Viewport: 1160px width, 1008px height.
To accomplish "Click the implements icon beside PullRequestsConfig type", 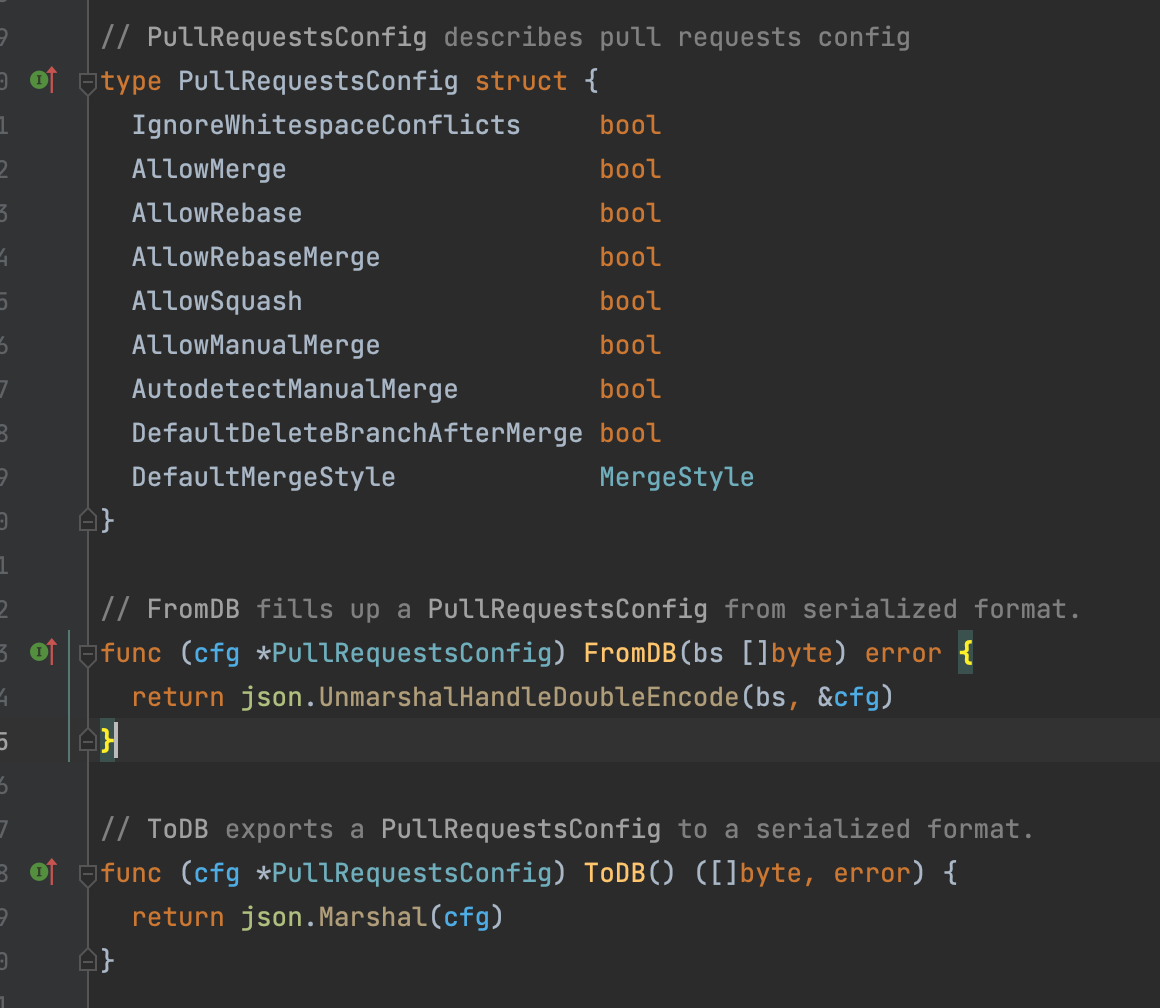I will (x=40, y=80).
